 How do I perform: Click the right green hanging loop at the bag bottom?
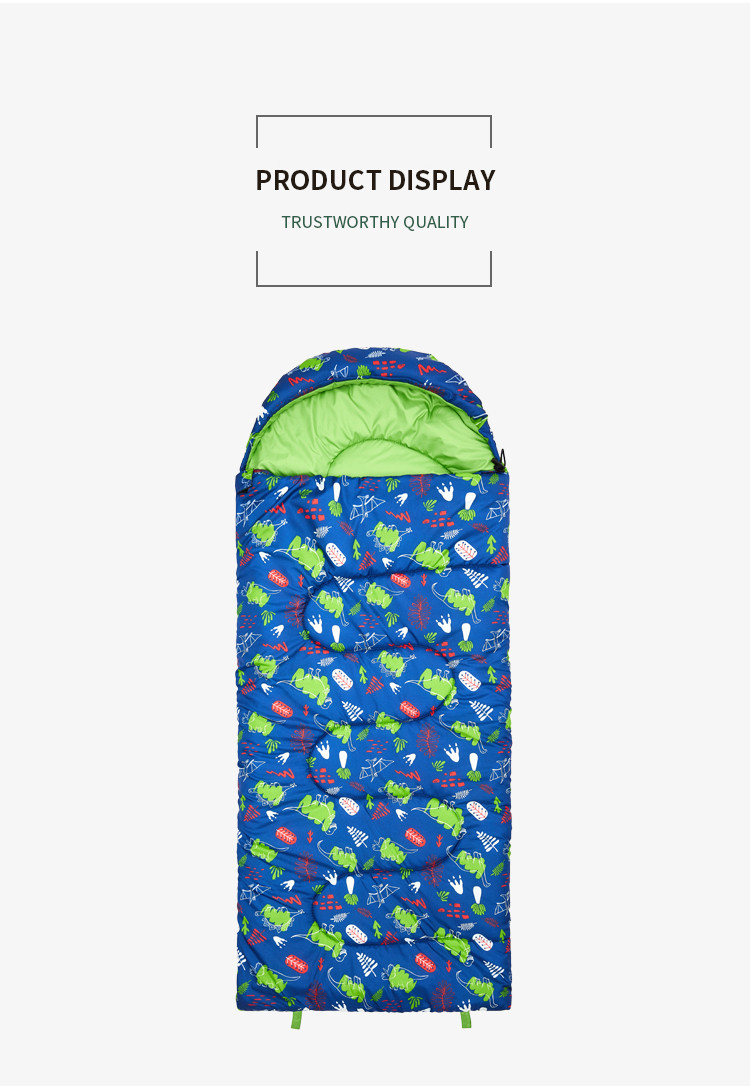tap(466, 1020)
